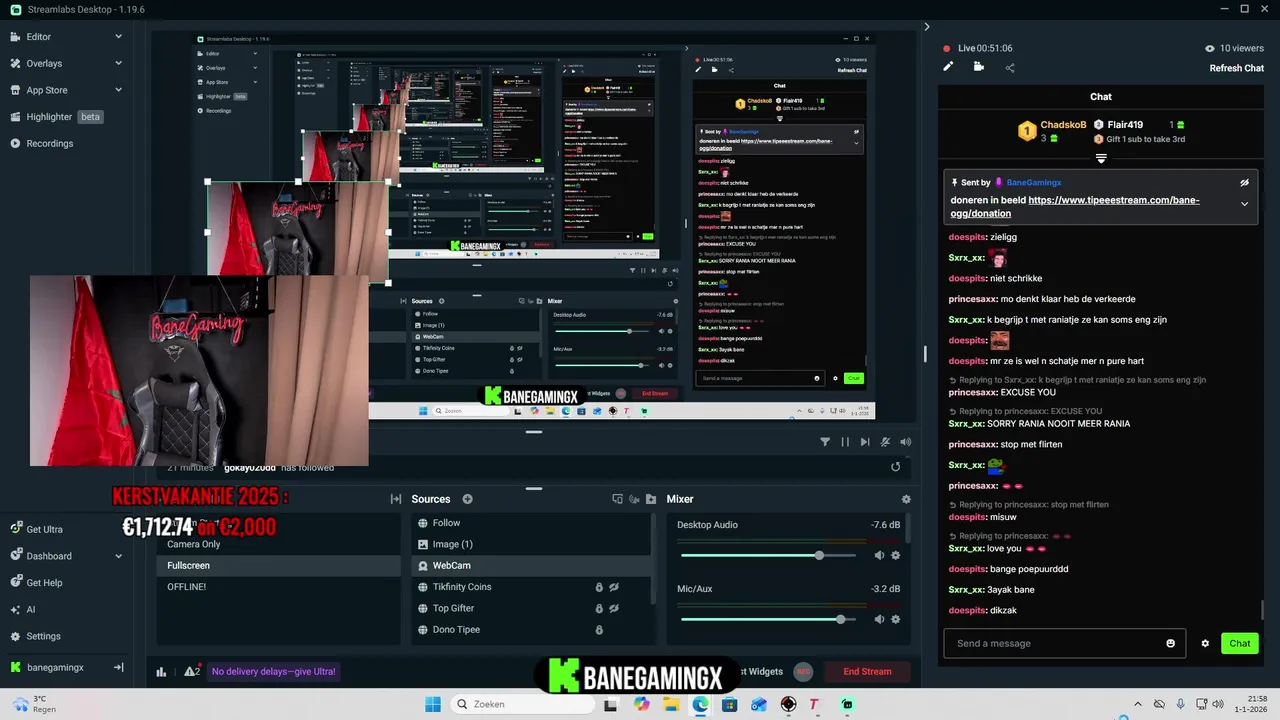Mute Desktop Audio

(x=879, y=555)
